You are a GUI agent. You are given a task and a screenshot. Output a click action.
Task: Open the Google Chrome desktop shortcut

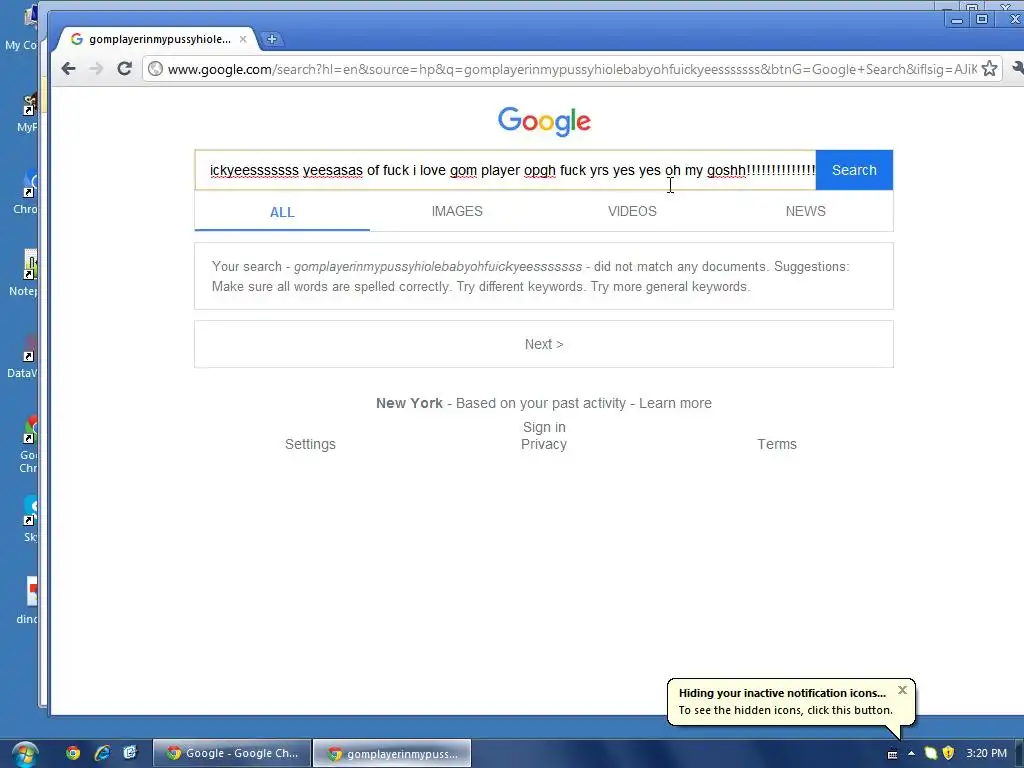tap(28, 444)
